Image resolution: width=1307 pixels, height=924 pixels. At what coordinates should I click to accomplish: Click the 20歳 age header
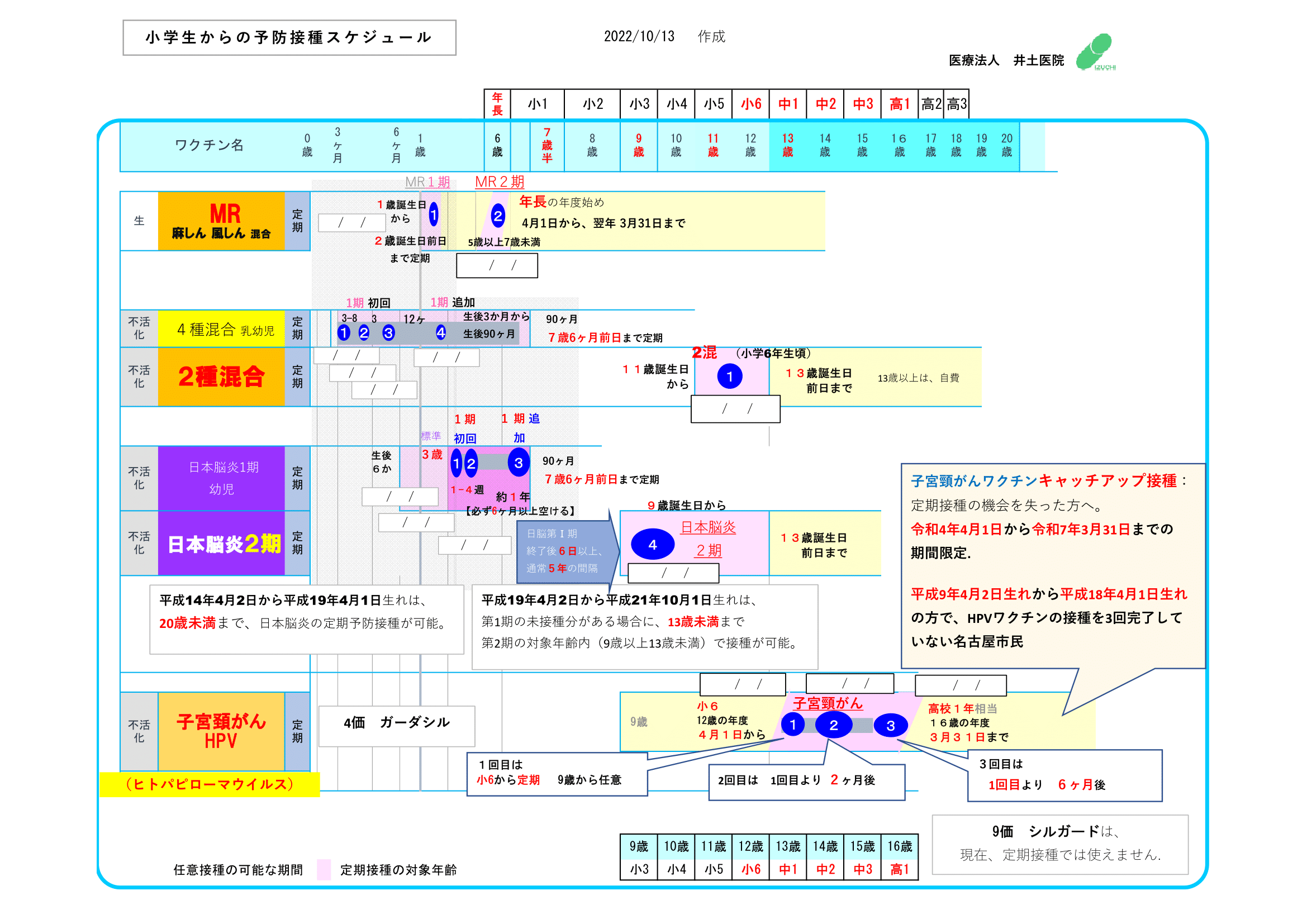[x=1007, y=145]
